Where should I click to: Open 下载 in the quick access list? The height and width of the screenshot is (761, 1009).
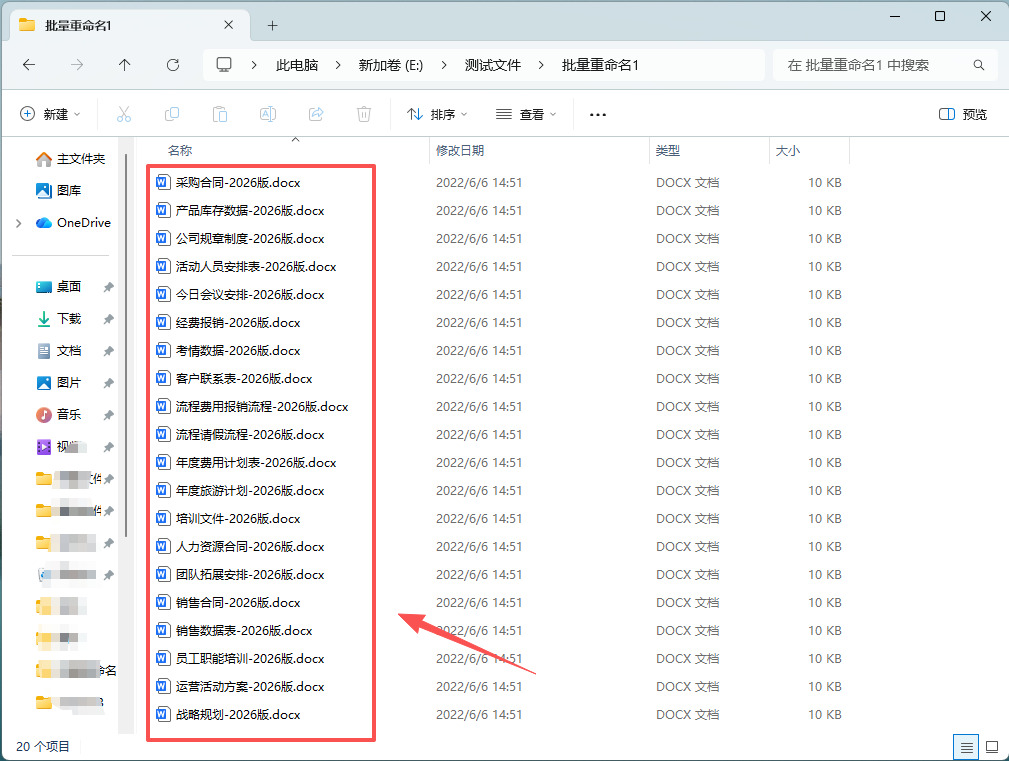coord(59,319)
